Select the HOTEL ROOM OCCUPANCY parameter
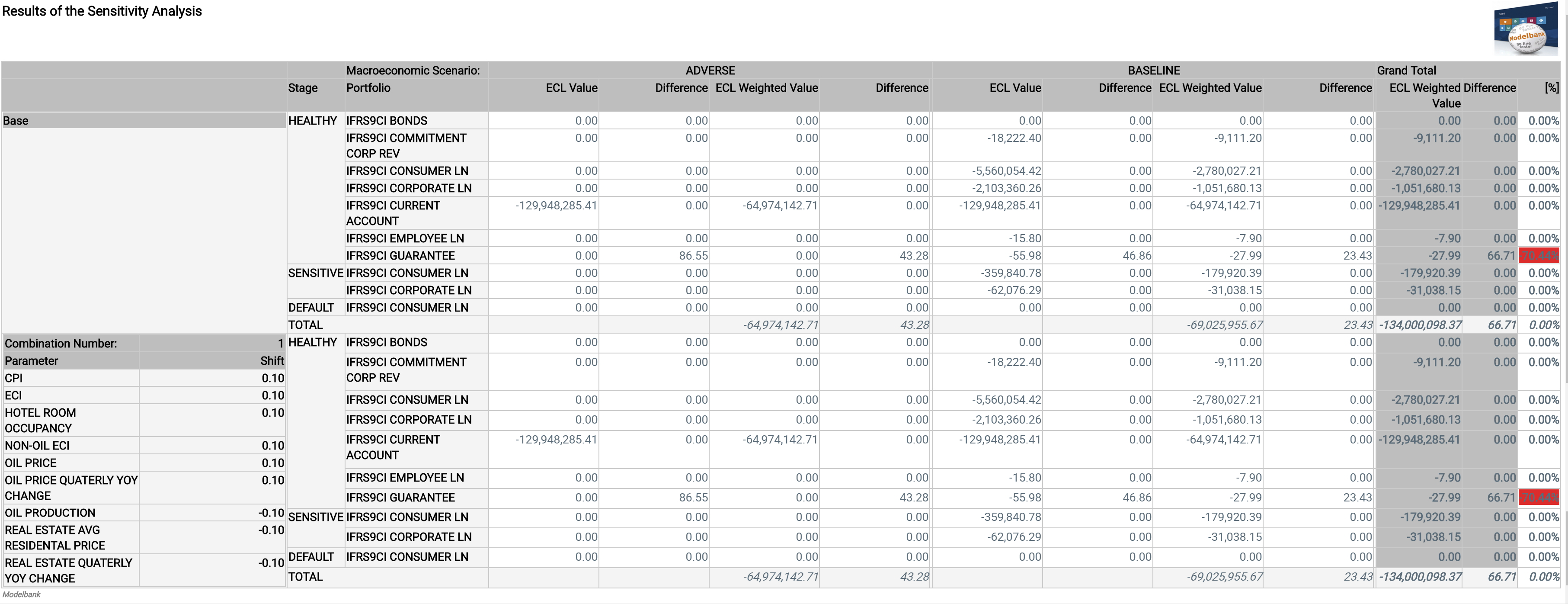 click(40, 420)
